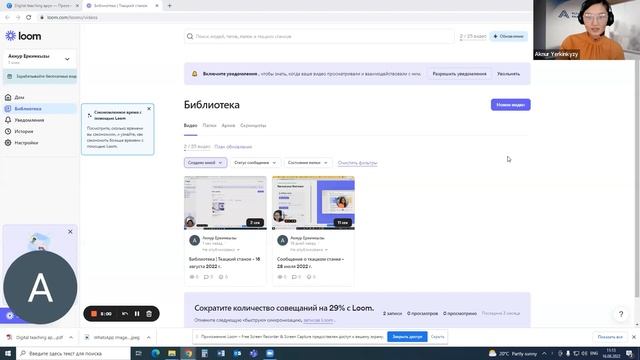This screenshot has width=640, height=360.
Task: Open the Создано мной filter dropdown
Action: pyautogui.click(x=205, y=162)
